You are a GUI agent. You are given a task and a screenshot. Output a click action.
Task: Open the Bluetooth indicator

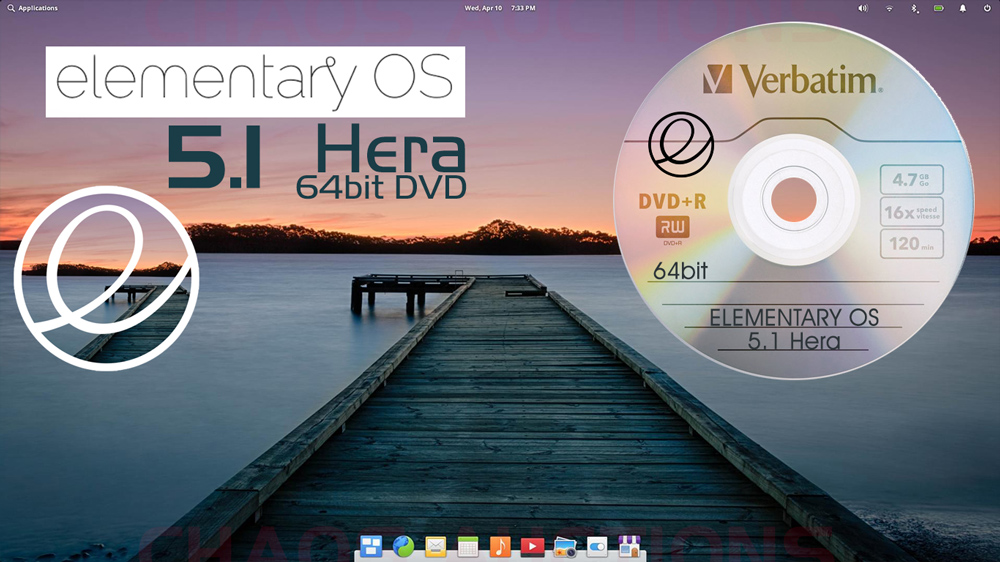[914, 8]
